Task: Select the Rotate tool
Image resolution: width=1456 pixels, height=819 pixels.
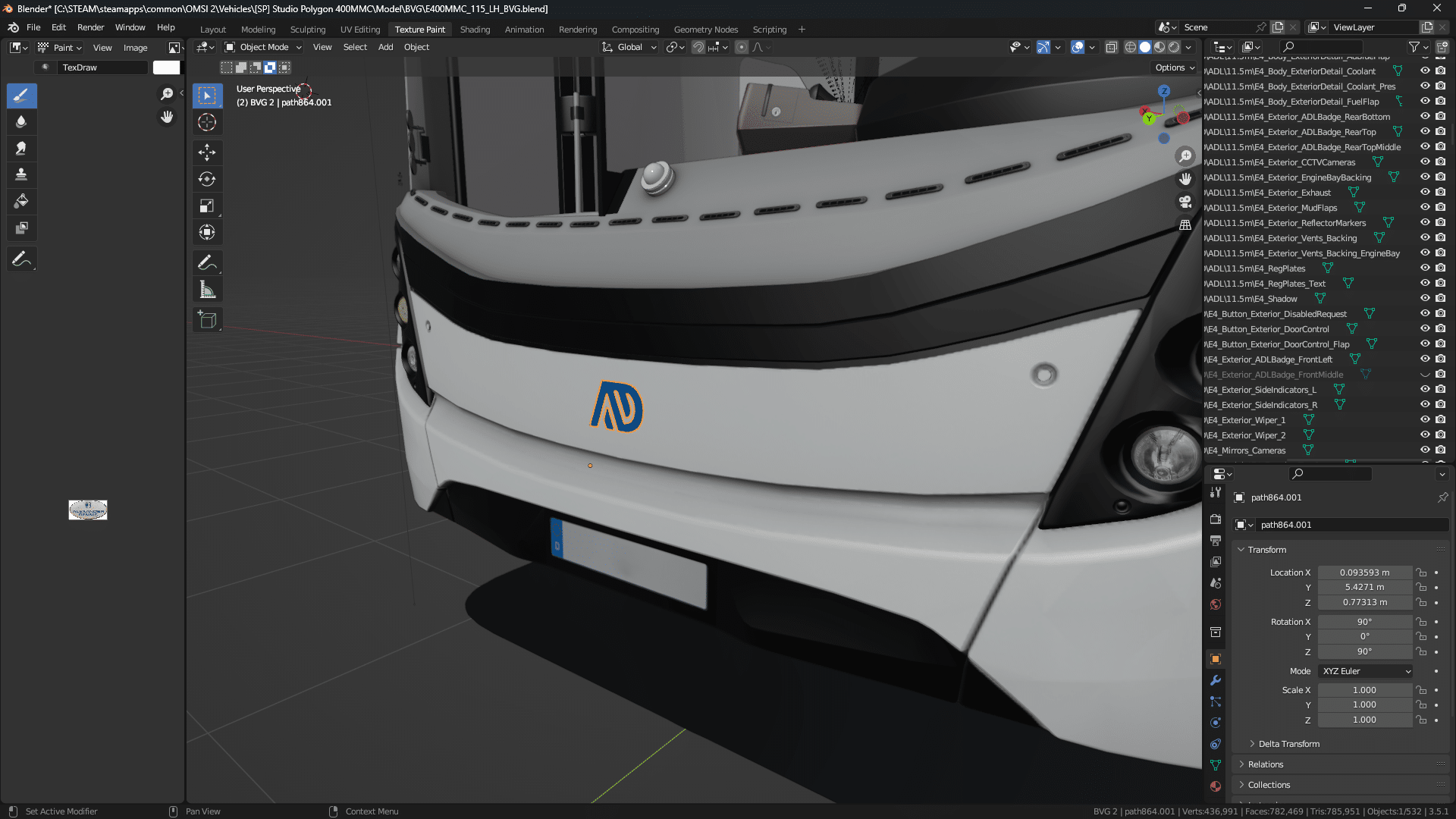Action: [207, 179]
